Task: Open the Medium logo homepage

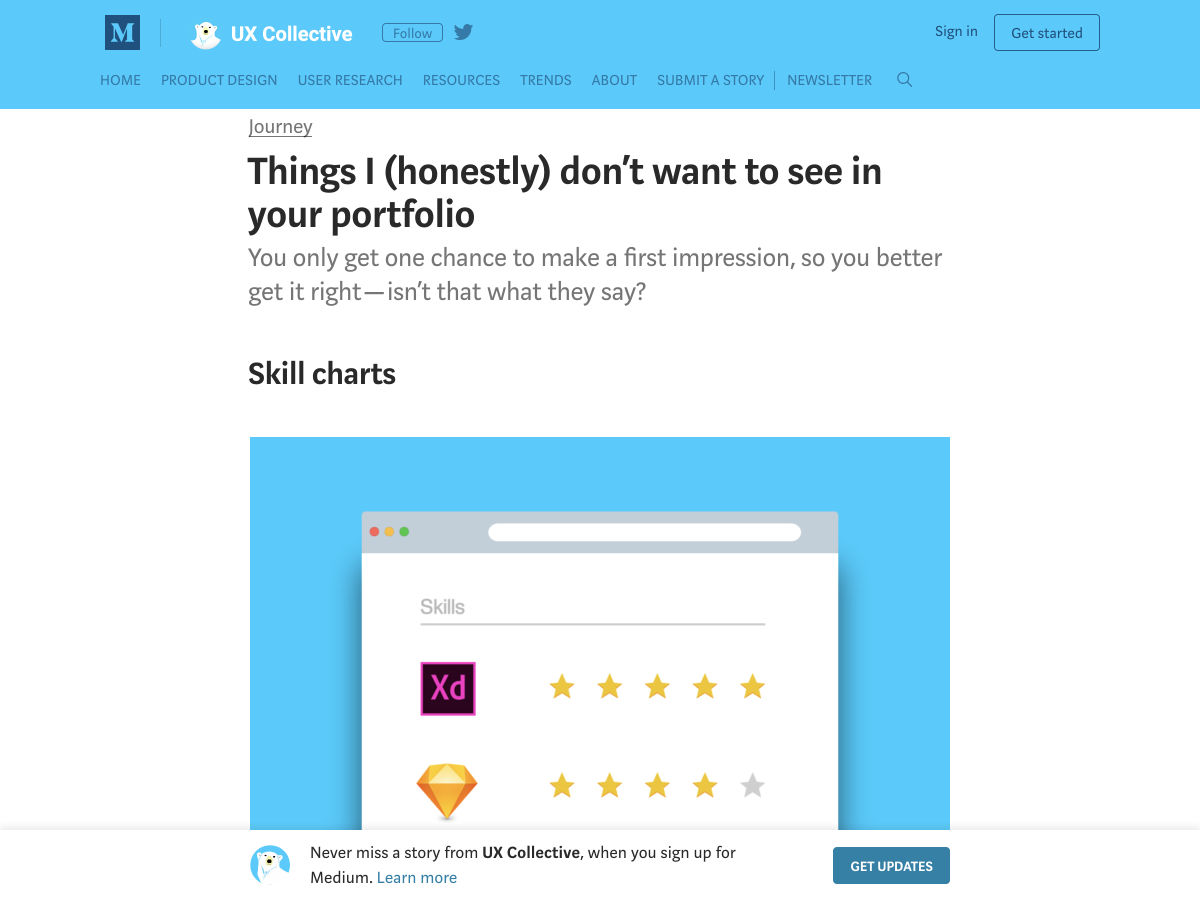Action: [x=122, y=33]
